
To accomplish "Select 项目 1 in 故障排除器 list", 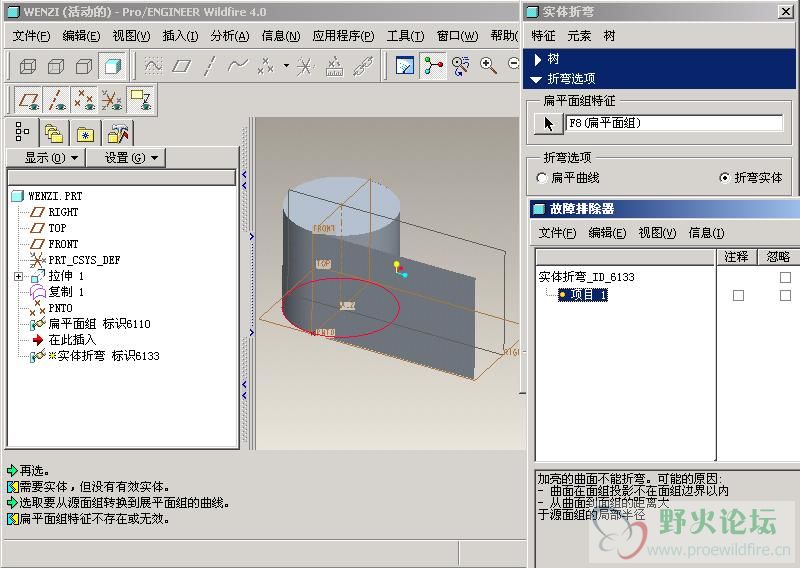I will pyautogui.click(x=583, y=295).
